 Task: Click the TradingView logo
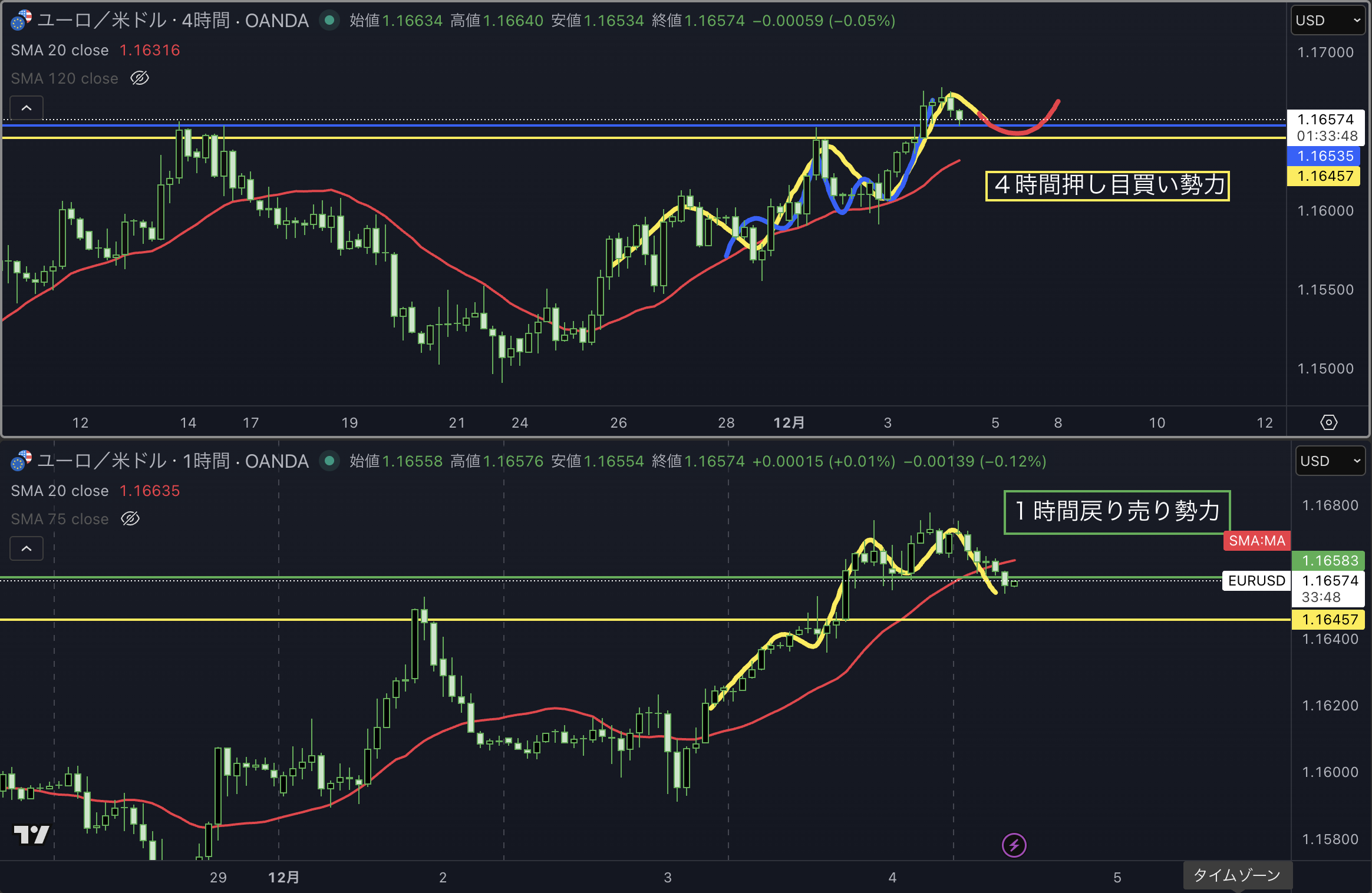31,834
